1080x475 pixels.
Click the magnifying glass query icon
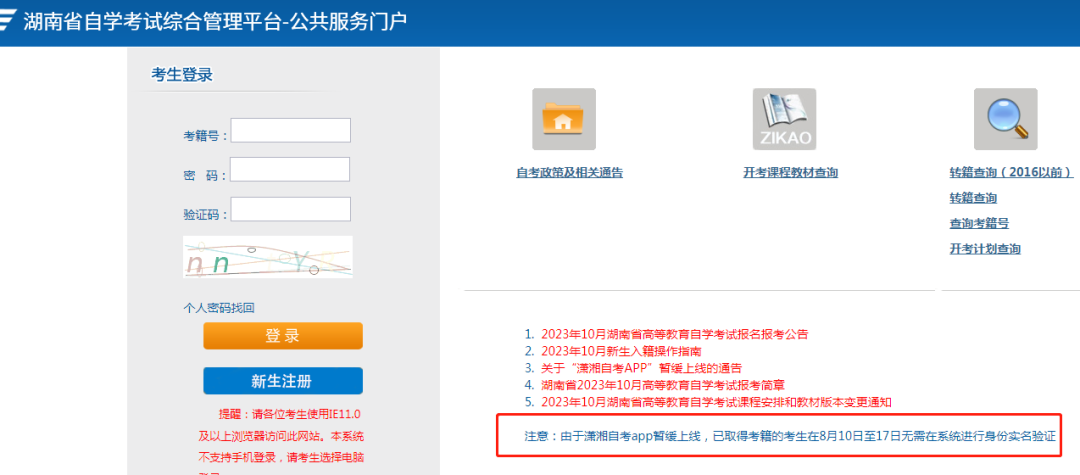[1005, 119]
